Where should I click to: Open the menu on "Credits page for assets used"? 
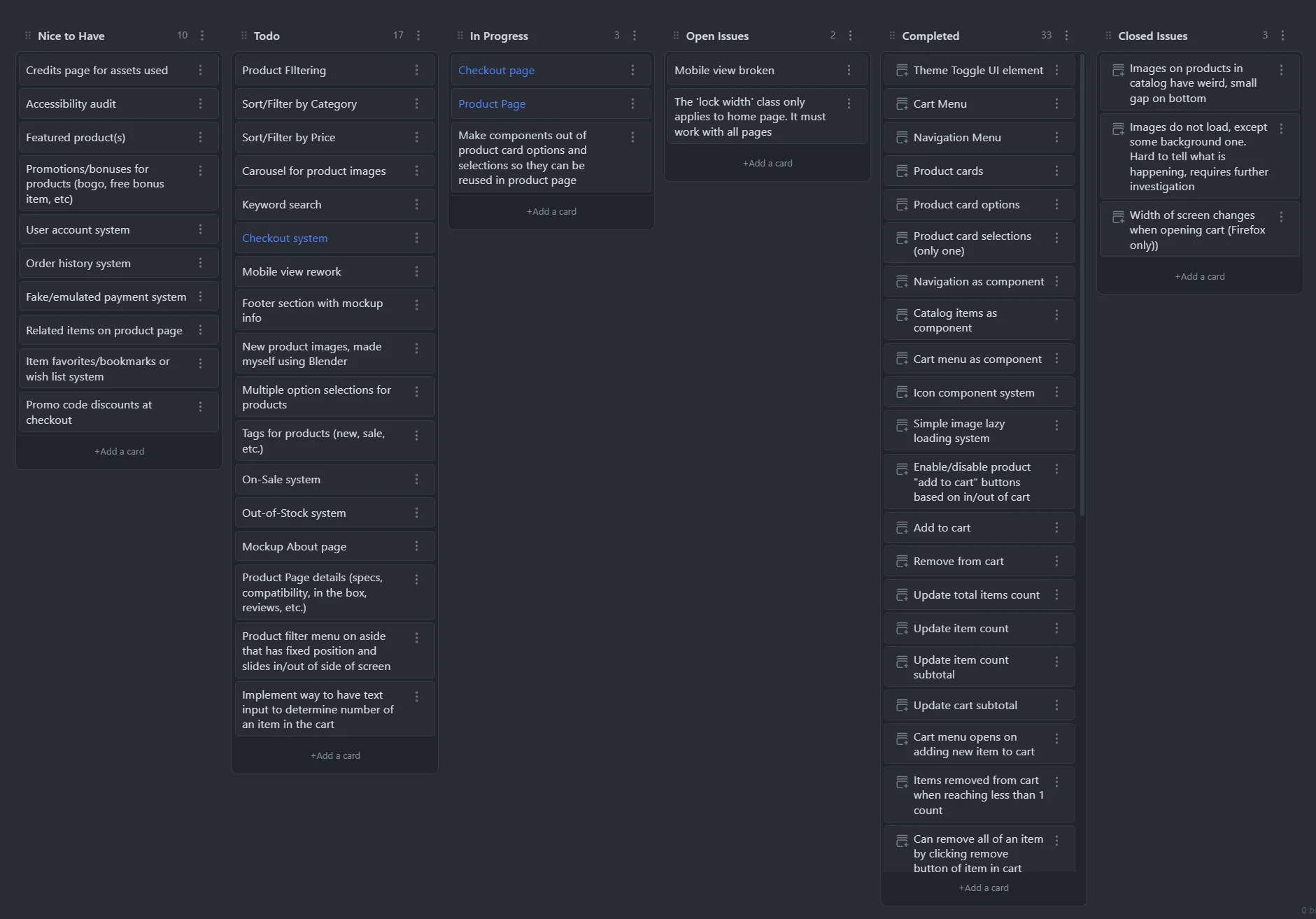coord(201,70)
